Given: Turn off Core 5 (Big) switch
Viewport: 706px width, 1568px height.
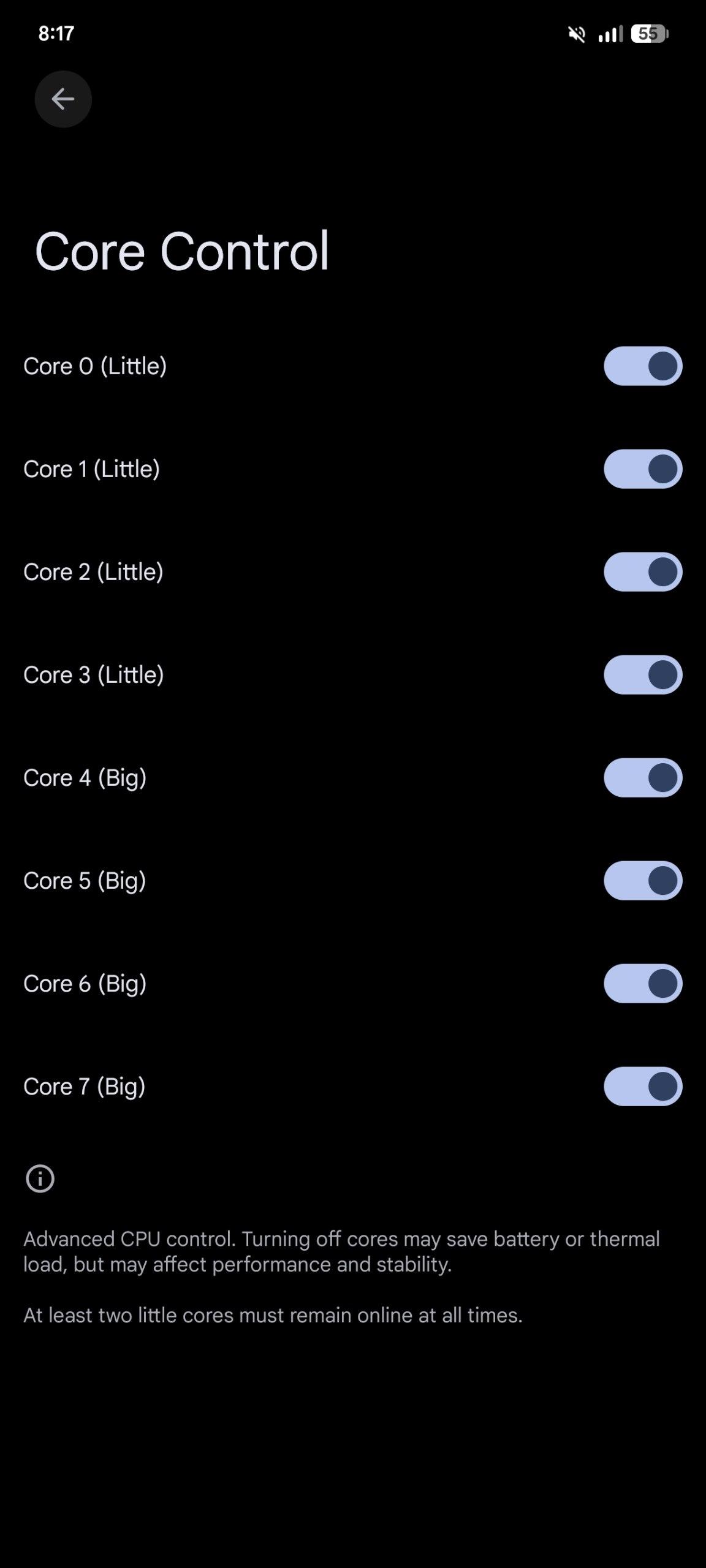Looking at the screenshot, I should click(642, 881).
